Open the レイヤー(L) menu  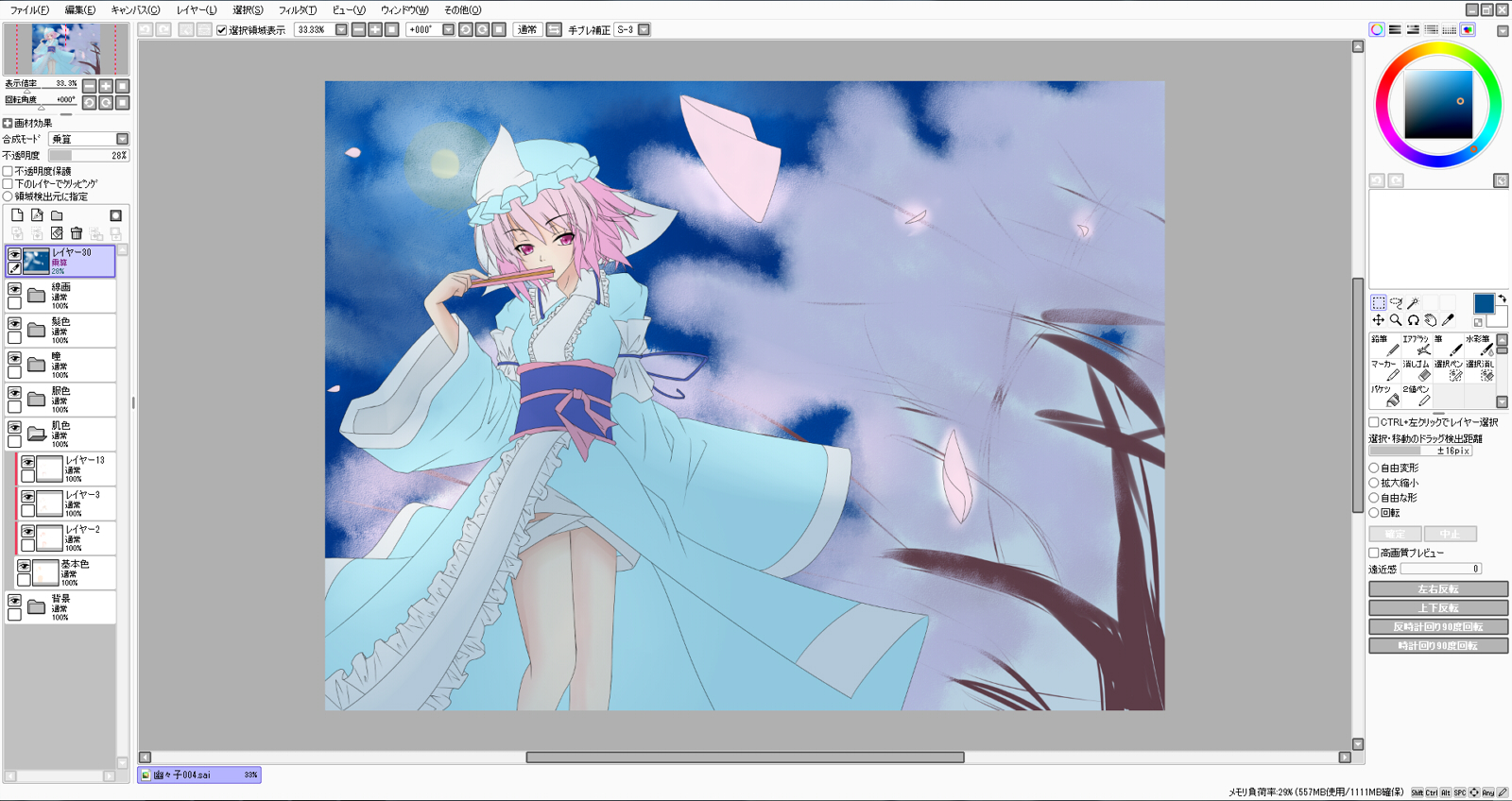click(x=197, y=9)
